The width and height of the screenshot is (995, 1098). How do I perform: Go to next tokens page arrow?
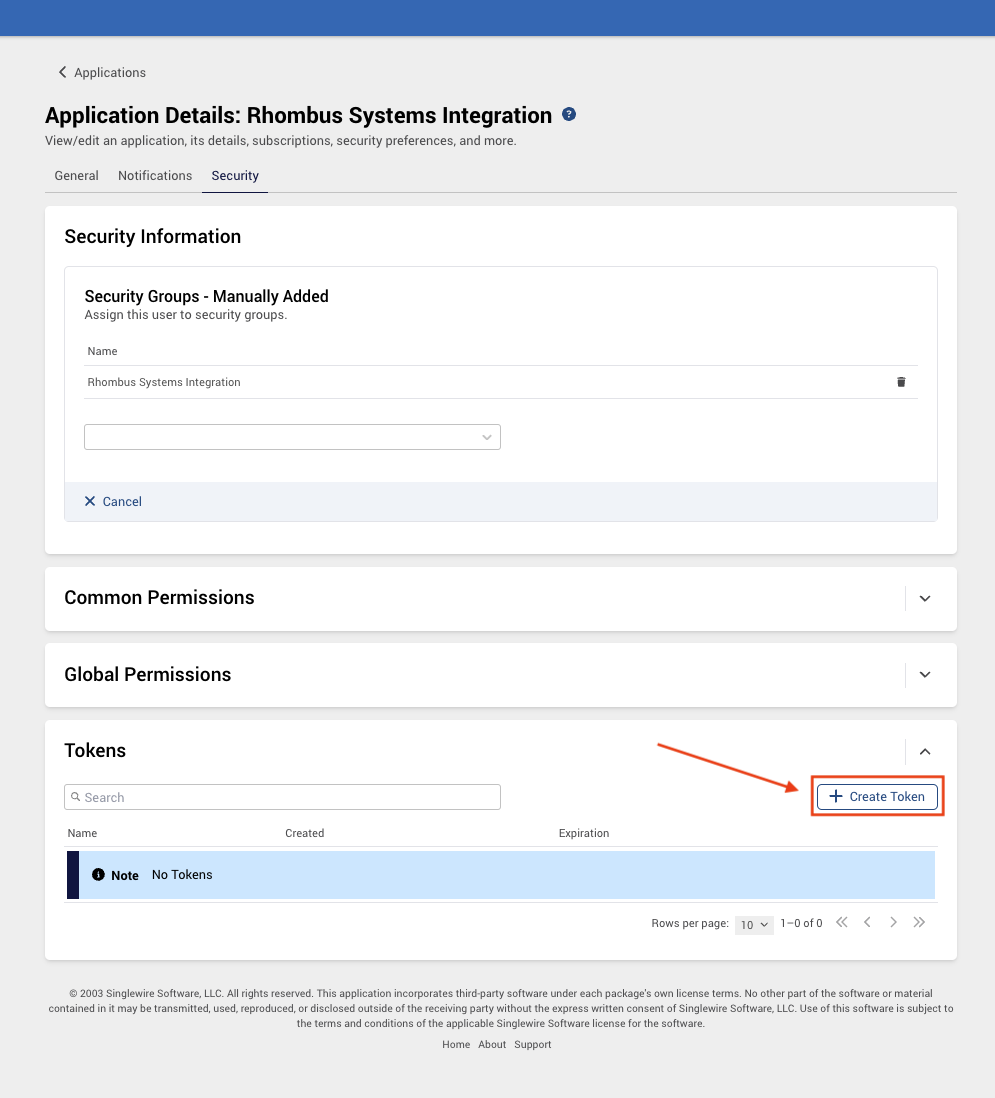point(893,922)
